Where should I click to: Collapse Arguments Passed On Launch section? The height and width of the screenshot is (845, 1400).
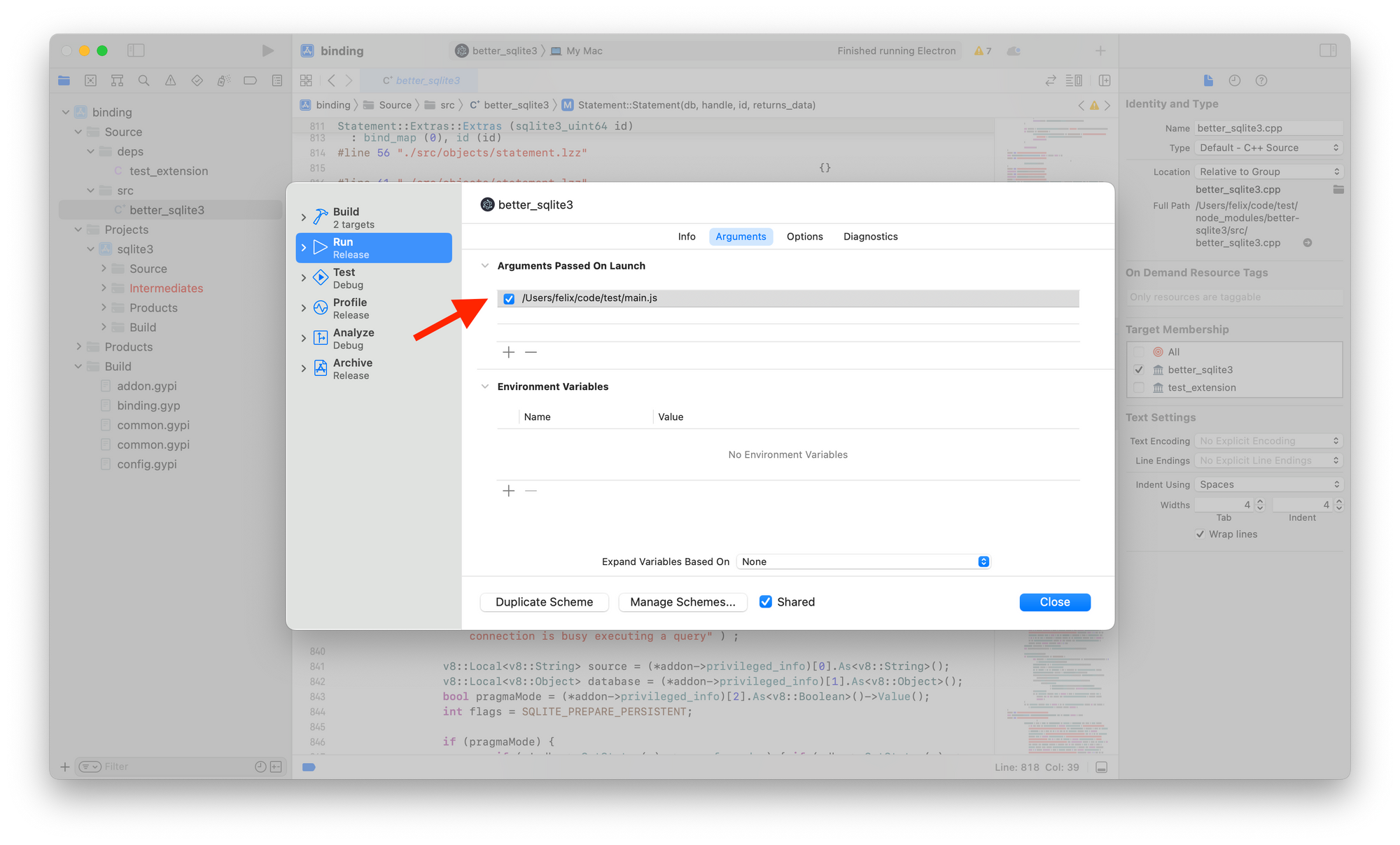coord(484,266)
